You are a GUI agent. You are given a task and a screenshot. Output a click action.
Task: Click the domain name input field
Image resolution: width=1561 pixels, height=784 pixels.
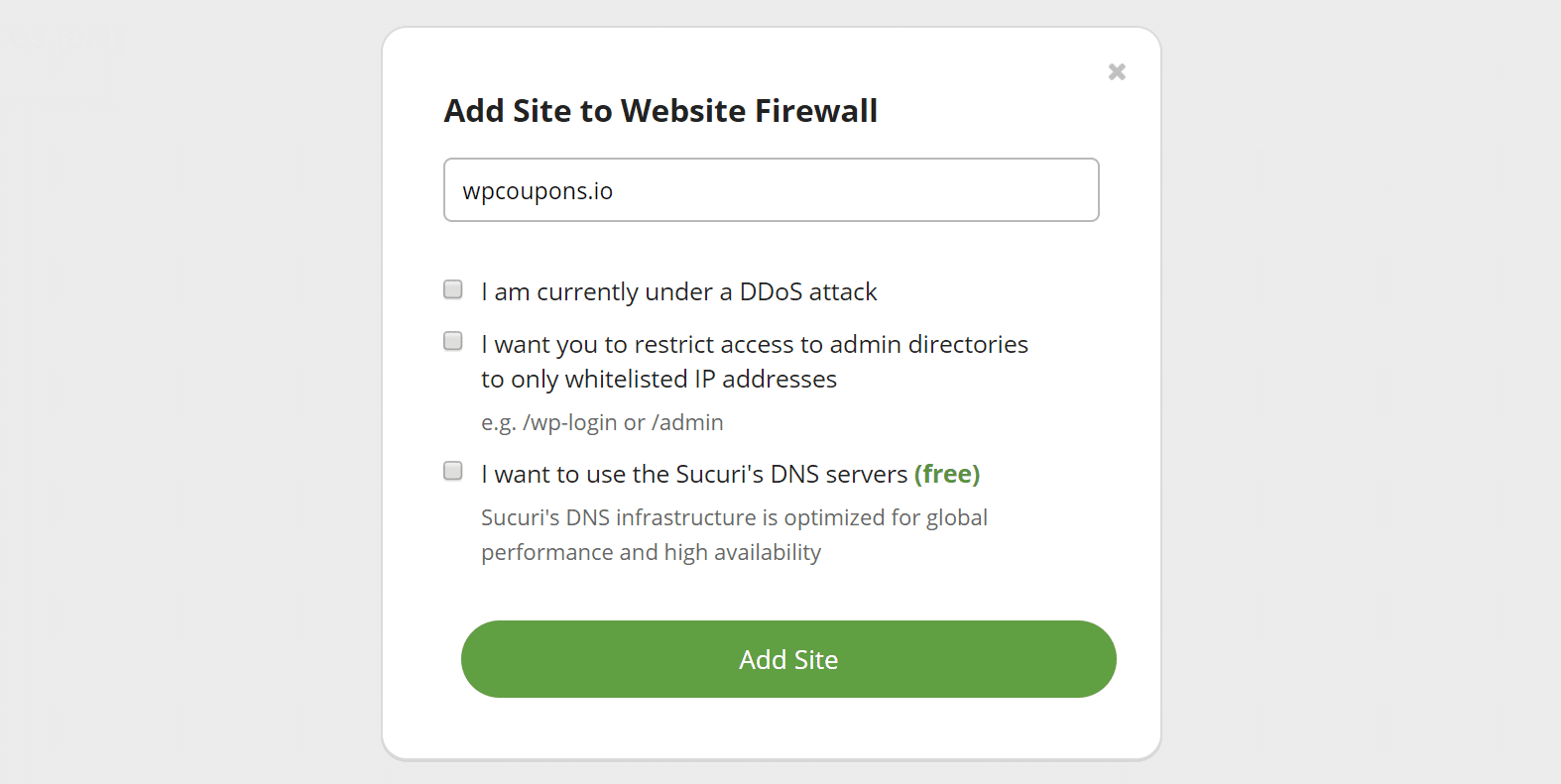(x=771, y=189)
